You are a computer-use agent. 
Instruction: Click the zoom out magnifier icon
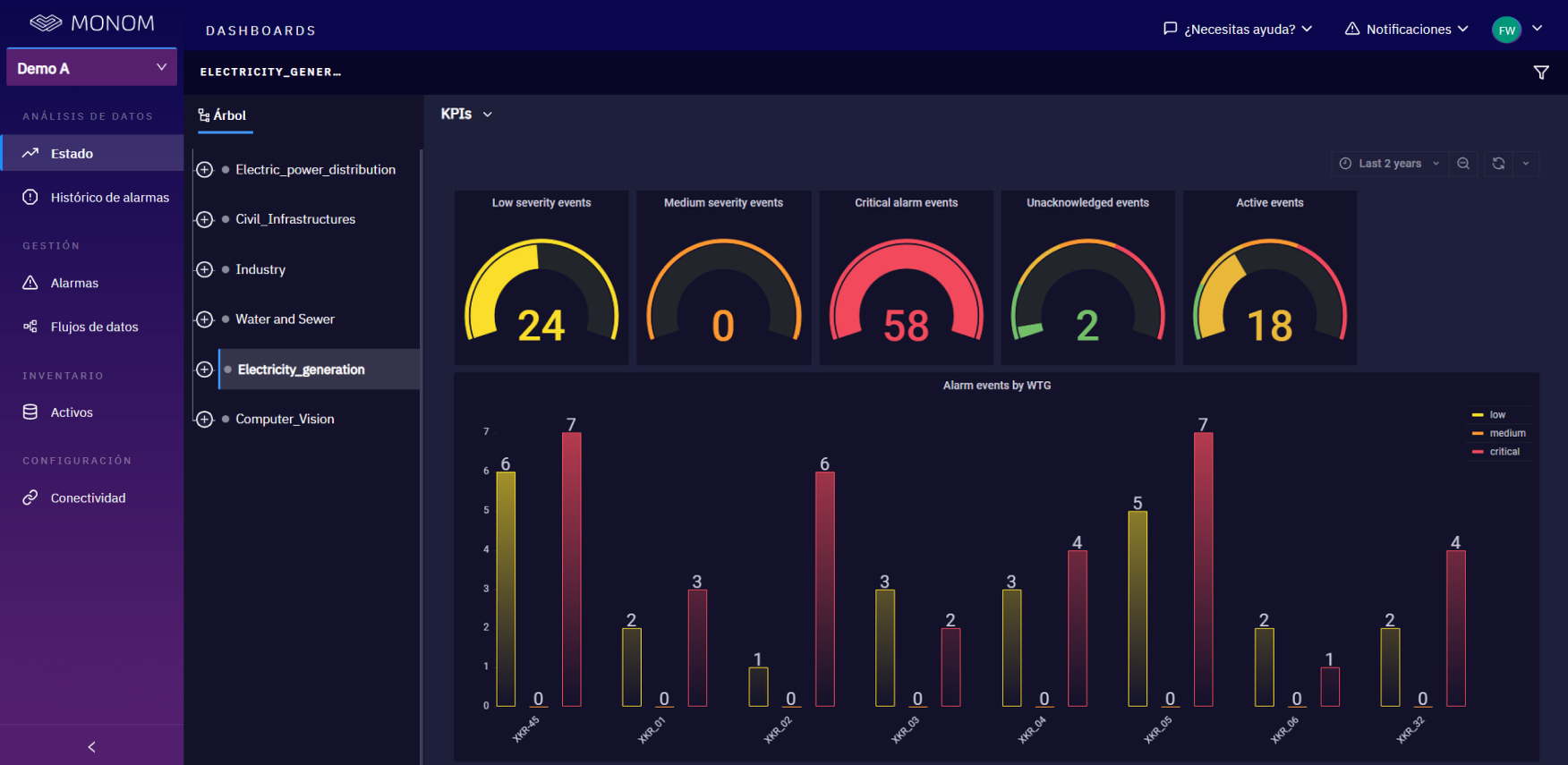pyautogui.click(x=1463, y=164)
